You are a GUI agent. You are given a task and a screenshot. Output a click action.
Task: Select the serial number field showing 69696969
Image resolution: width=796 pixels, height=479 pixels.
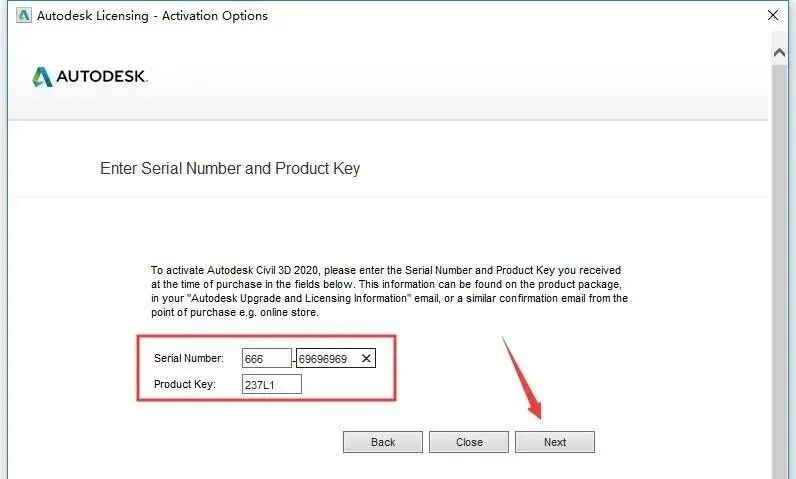[x=336, y=358]
